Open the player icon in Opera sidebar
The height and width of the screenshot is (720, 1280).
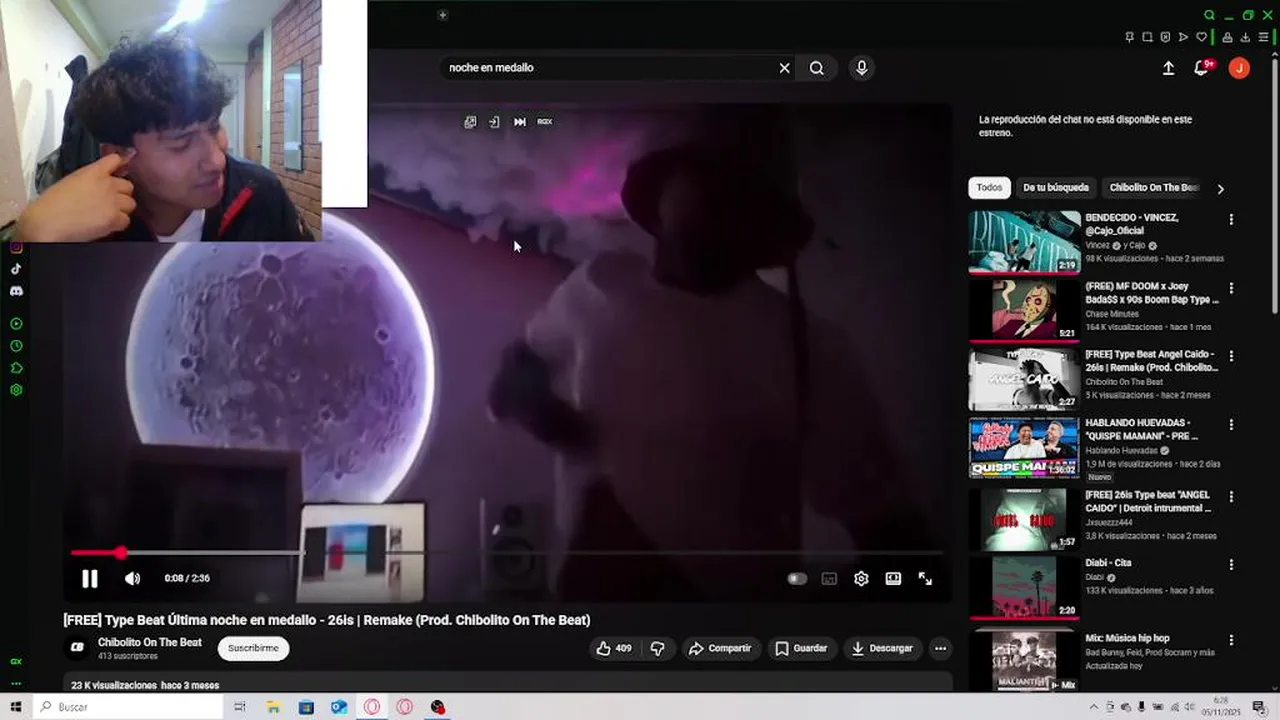point(16,324)
